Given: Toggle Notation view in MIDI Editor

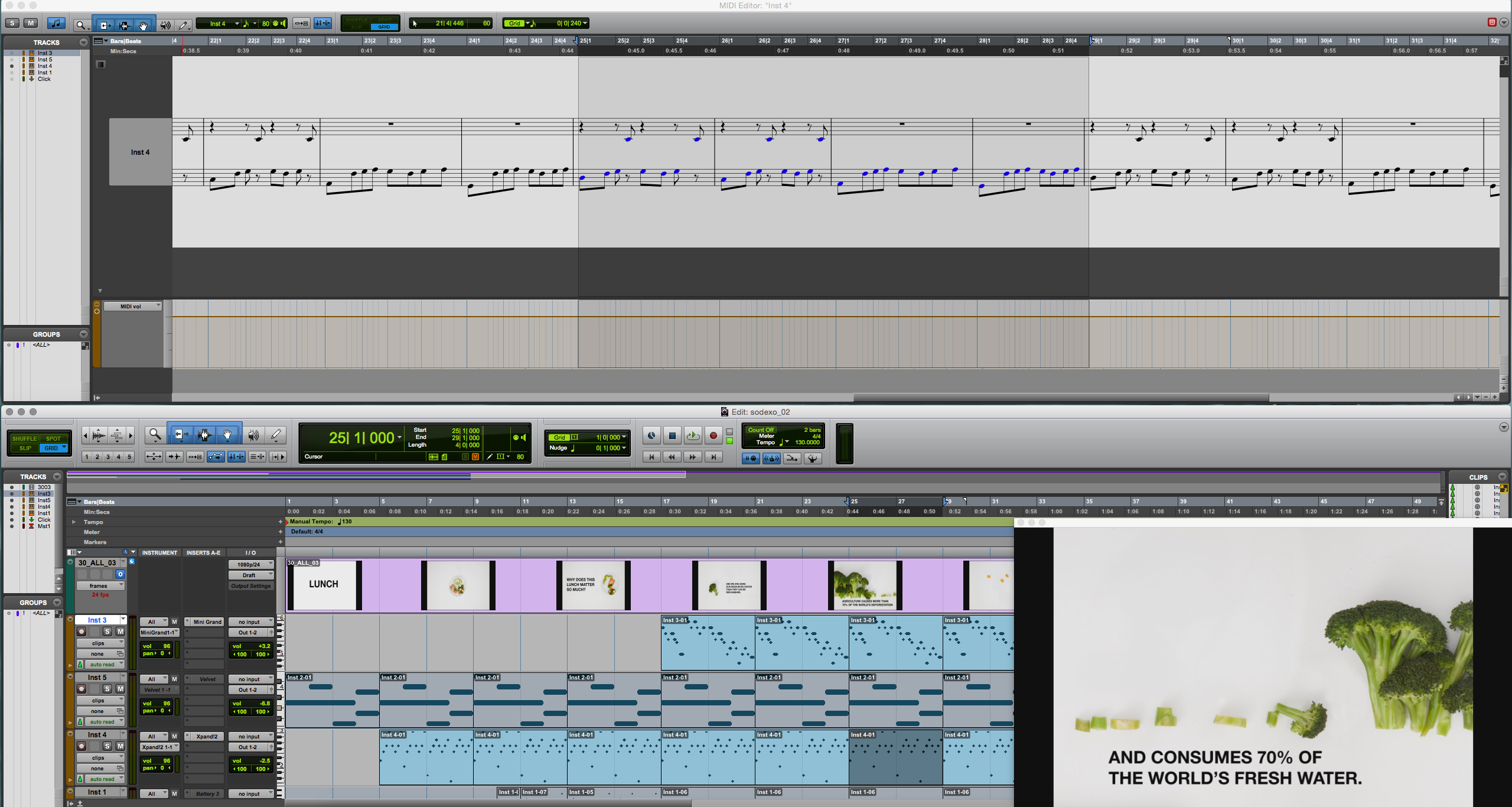Looking at the screenshot, I should pyautogui.click(x=56, y=23).
